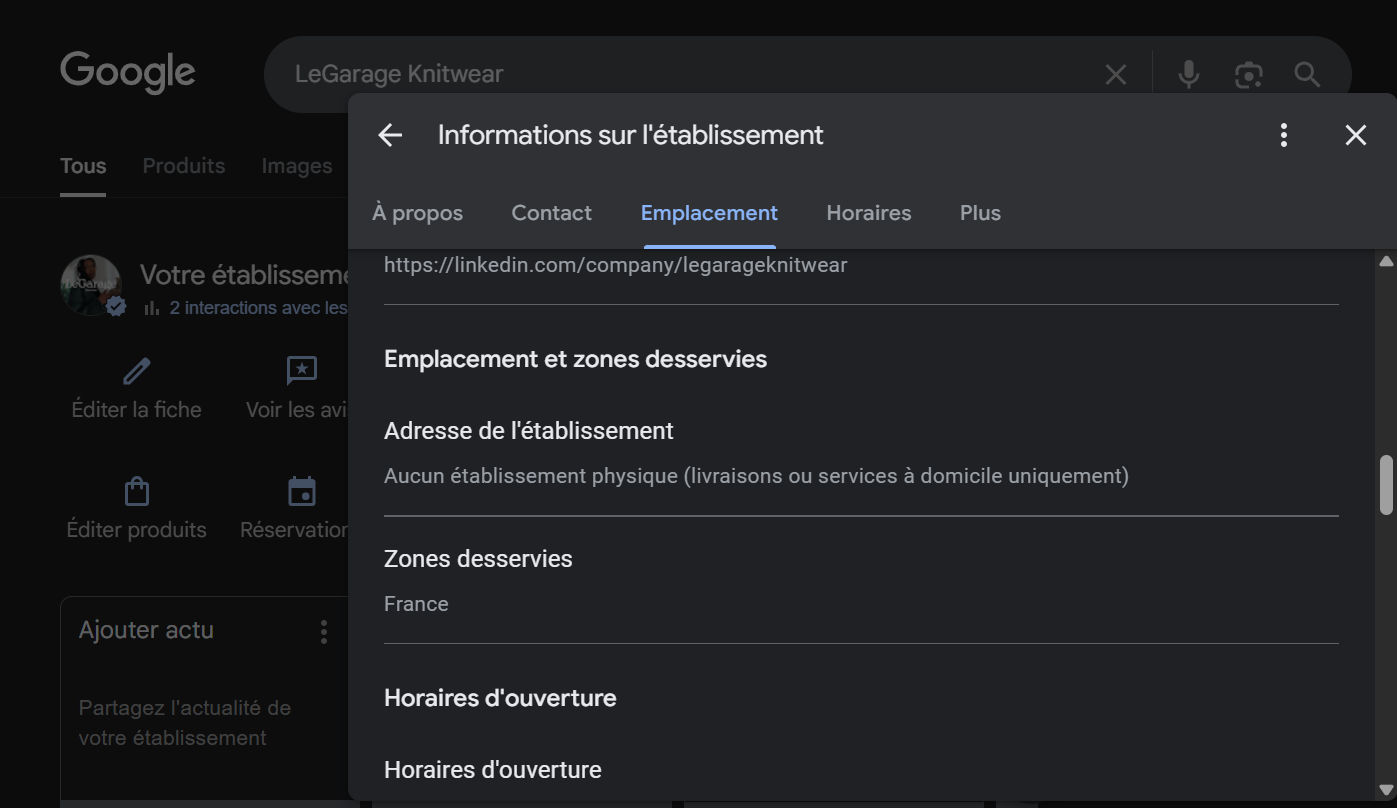Submit search with the magnifier icon
The width and height of the screenshot is (1397, 808).
tap(1307, 75)
